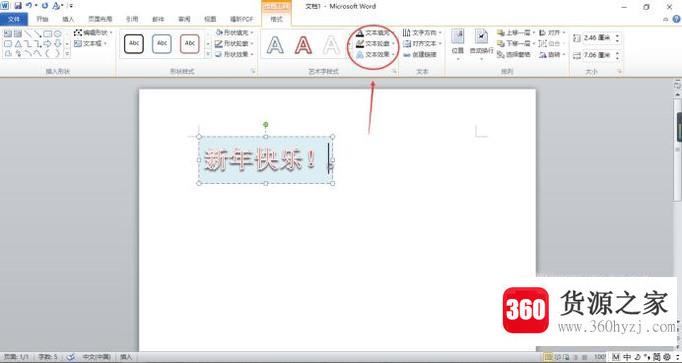Switch to the 邮件 (Mailings) tab

click(158, 19)
